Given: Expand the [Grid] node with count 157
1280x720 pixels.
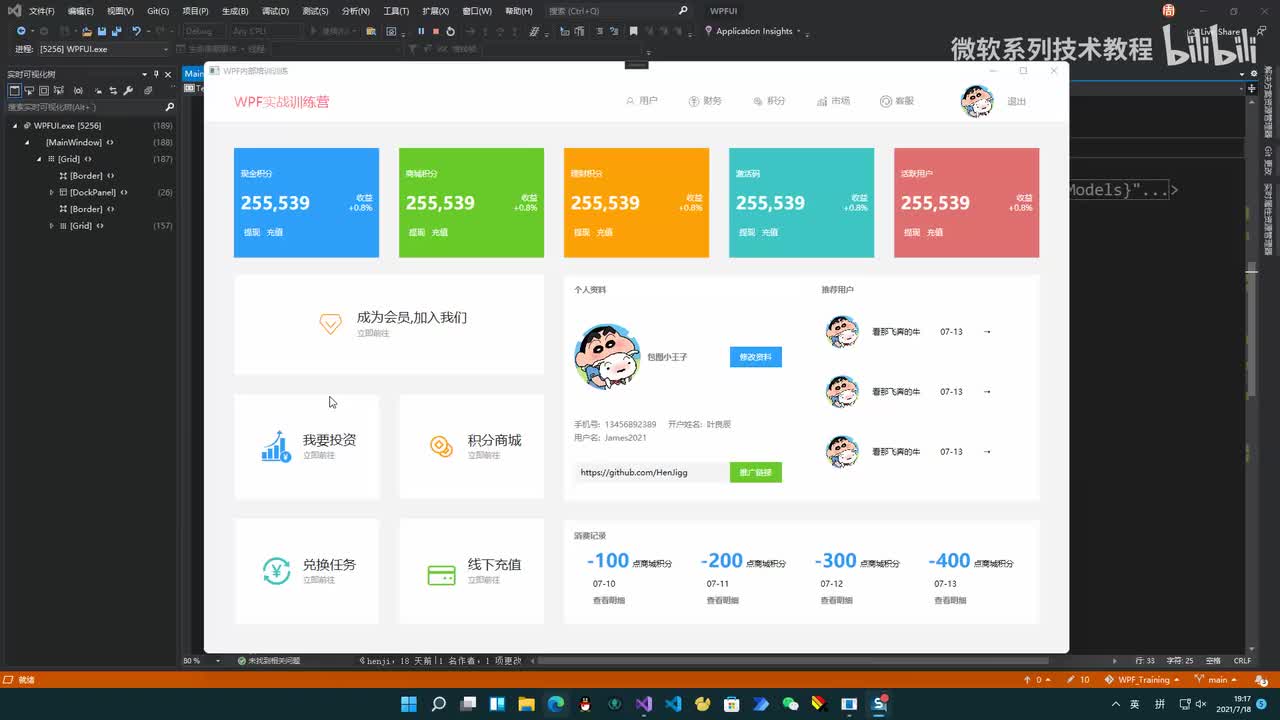Looking at the screenshot, I should 51,226.
